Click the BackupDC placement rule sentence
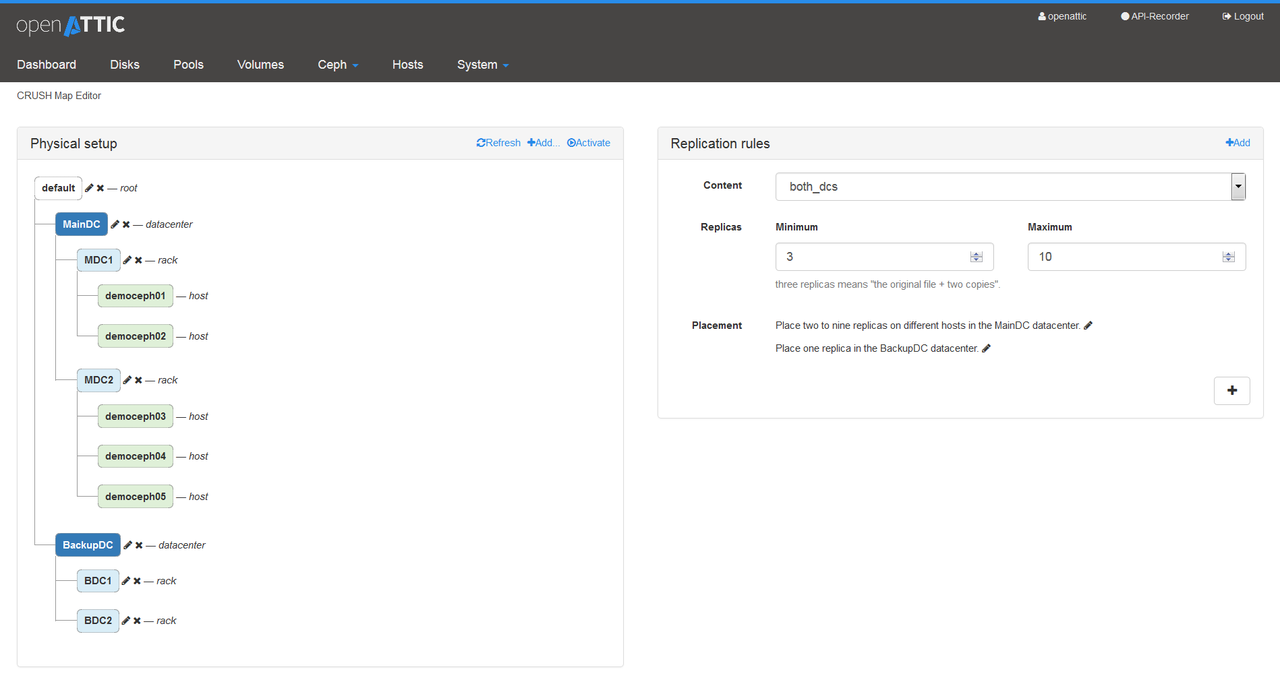Screen dimensions: 1280x684 tap(877, 349)
